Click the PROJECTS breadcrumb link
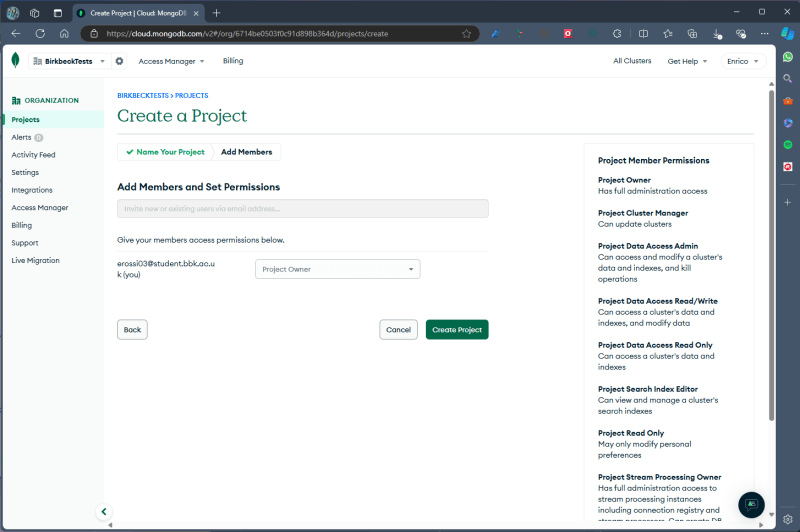 click(x=192, y=95)
